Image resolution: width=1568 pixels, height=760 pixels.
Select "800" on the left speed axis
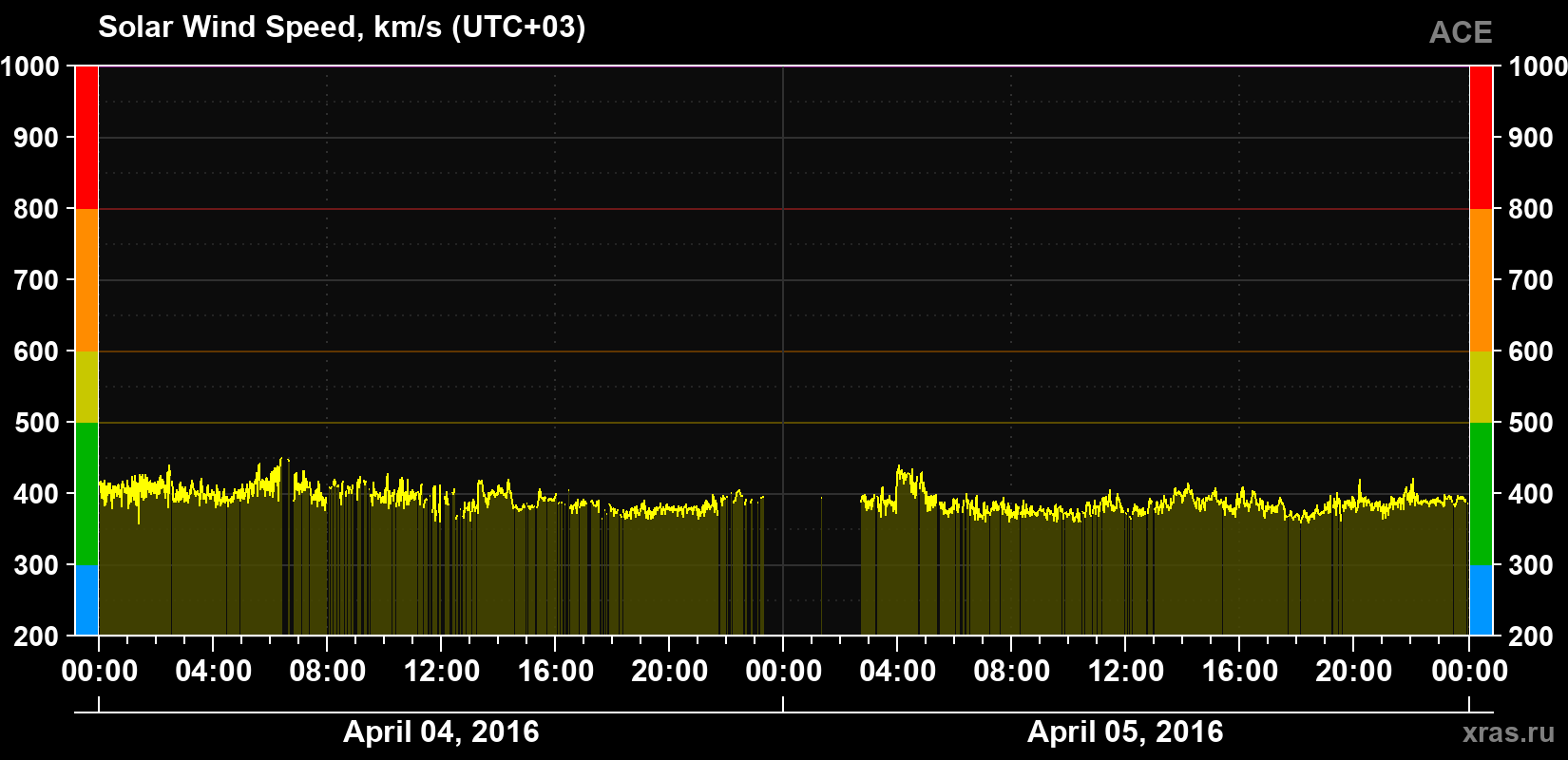click(x=37, y=209)
